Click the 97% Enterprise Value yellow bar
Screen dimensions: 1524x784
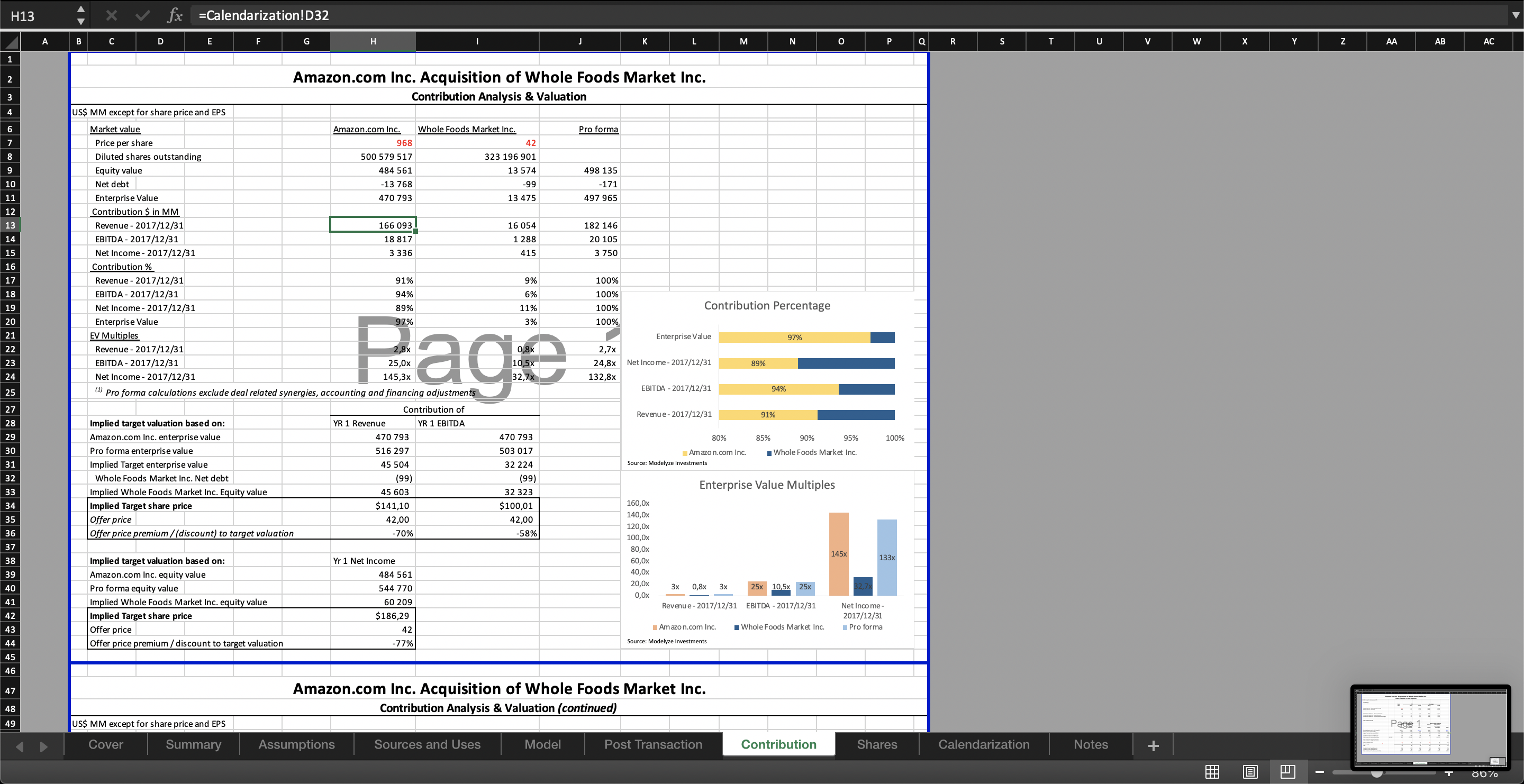click(794, 338)
